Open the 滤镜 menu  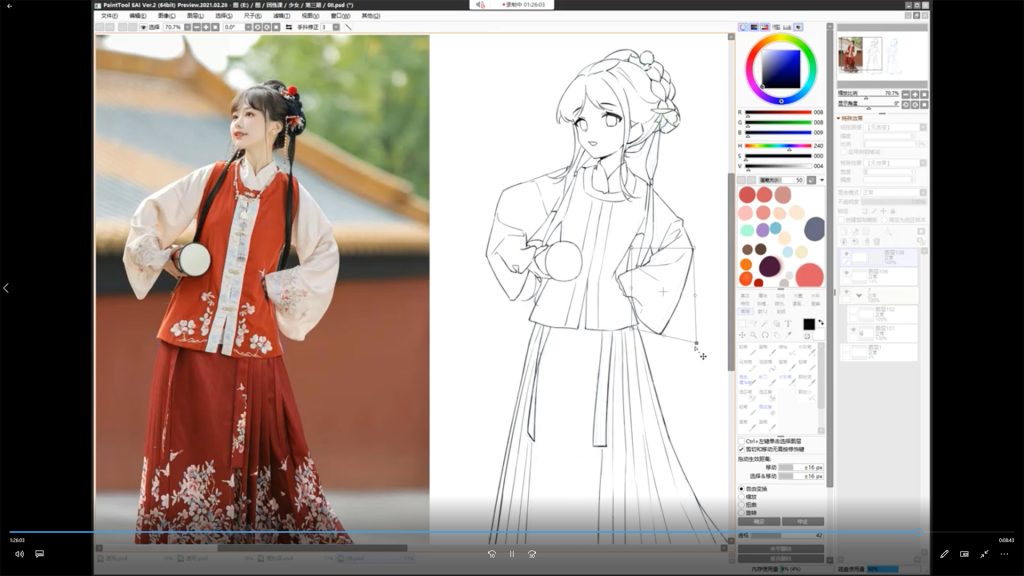point(281,16)
